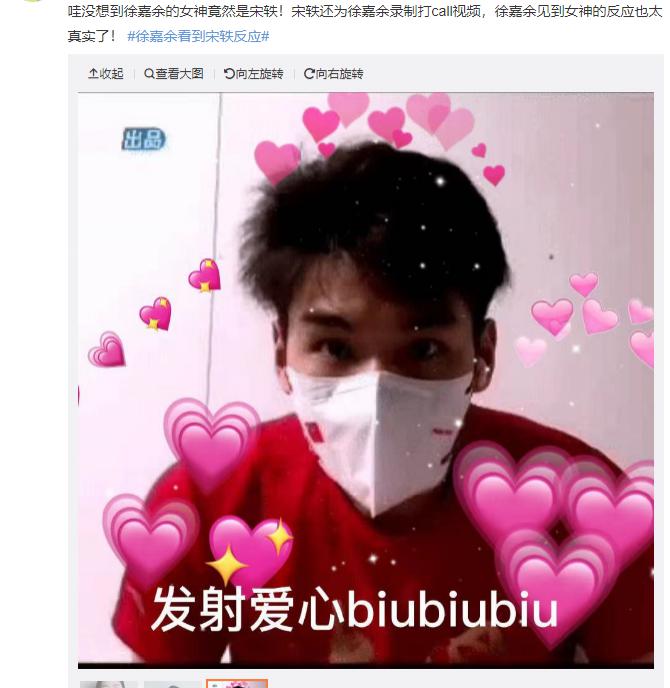Open full-size view via 查看大图 text

(x=179, y=74)
